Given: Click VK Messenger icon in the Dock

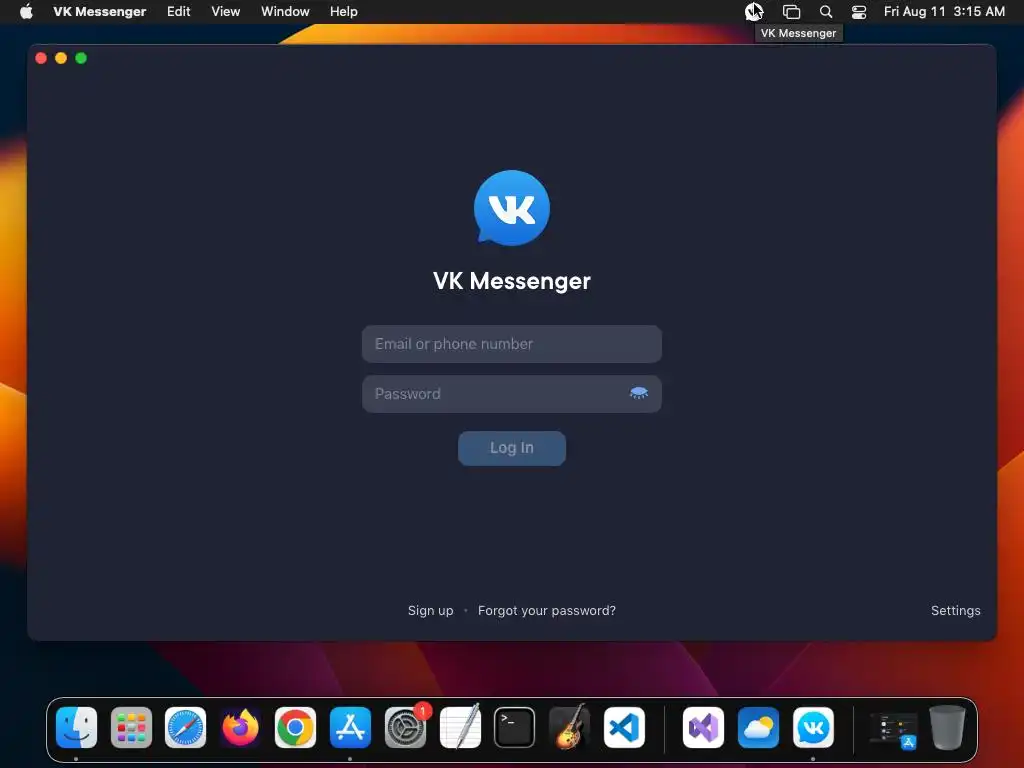Looking at the screenshot, I should [813, 727].
